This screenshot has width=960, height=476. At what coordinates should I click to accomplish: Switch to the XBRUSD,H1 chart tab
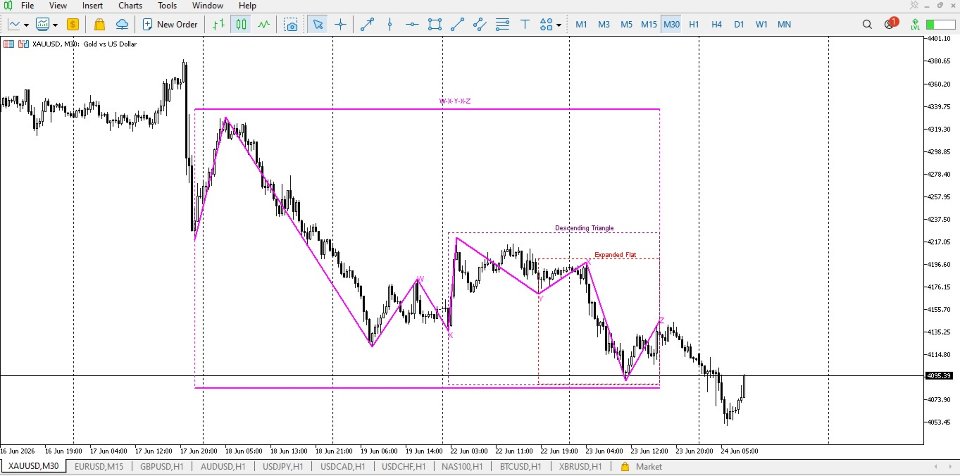tap(579, 467)
